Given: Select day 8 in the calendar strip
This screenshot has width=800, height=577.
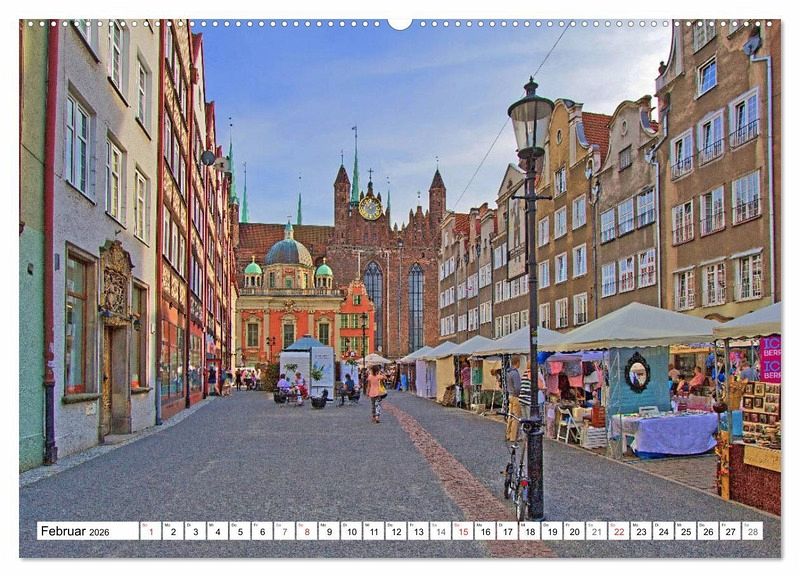Looking at the screenshot, I should [x=306, y=531].
